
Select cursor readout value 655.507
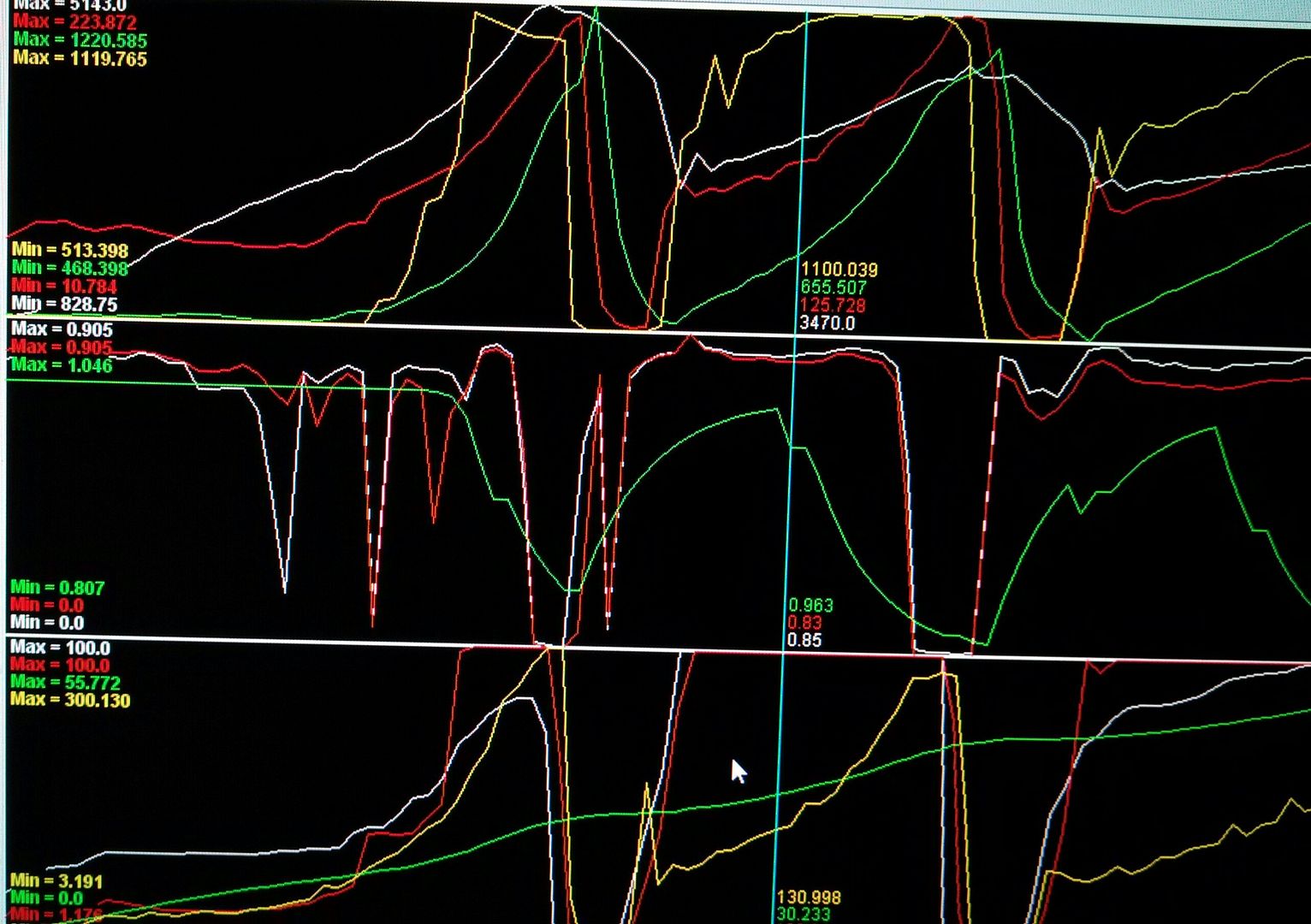(834, 287)
